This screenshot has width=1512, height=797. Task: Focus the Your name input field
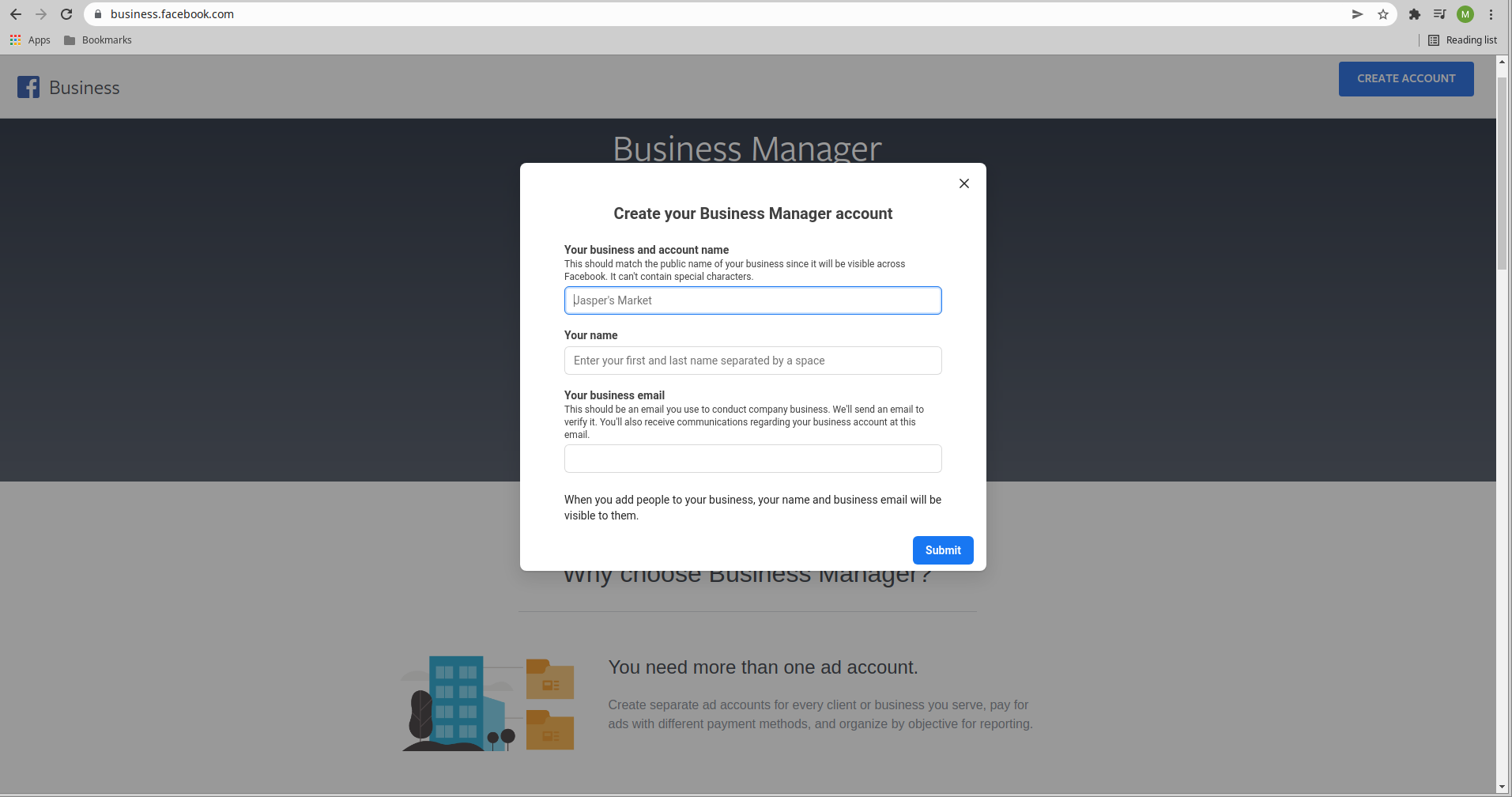[752, 361]
